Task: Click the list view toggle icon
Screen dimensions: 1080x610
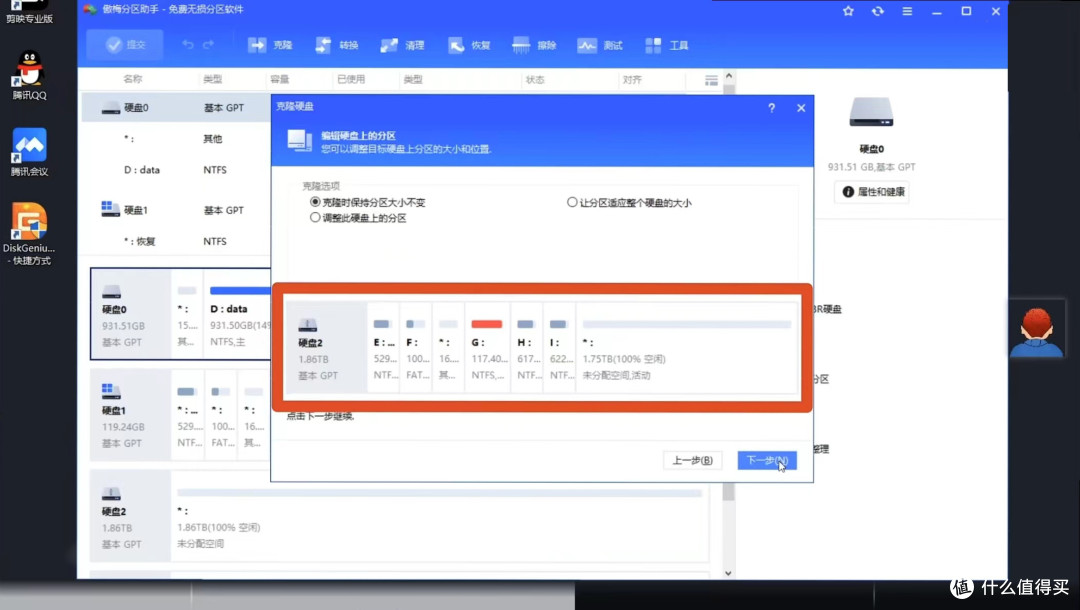Action: pos(711,81)
